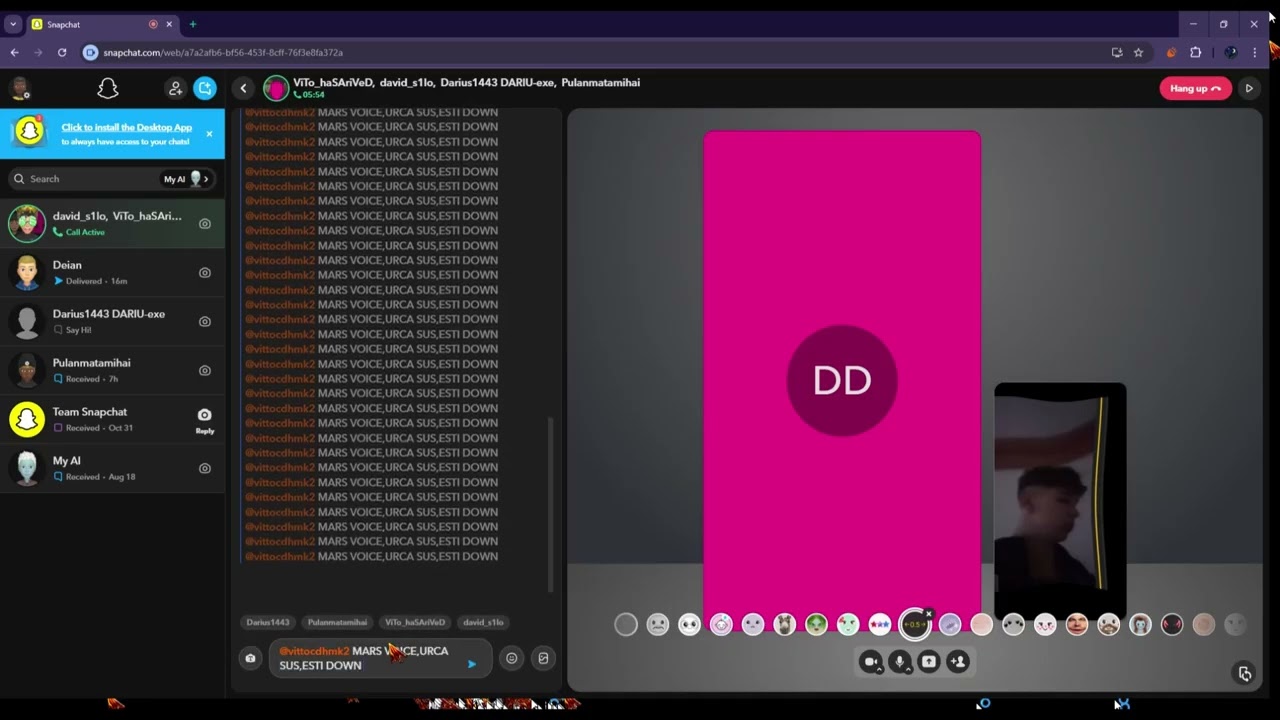The width and height of the screenshot is (1280, 720).
Task: Snap camera icon on Darius1443 DARIU-exe row
Action: pos(205,322)
